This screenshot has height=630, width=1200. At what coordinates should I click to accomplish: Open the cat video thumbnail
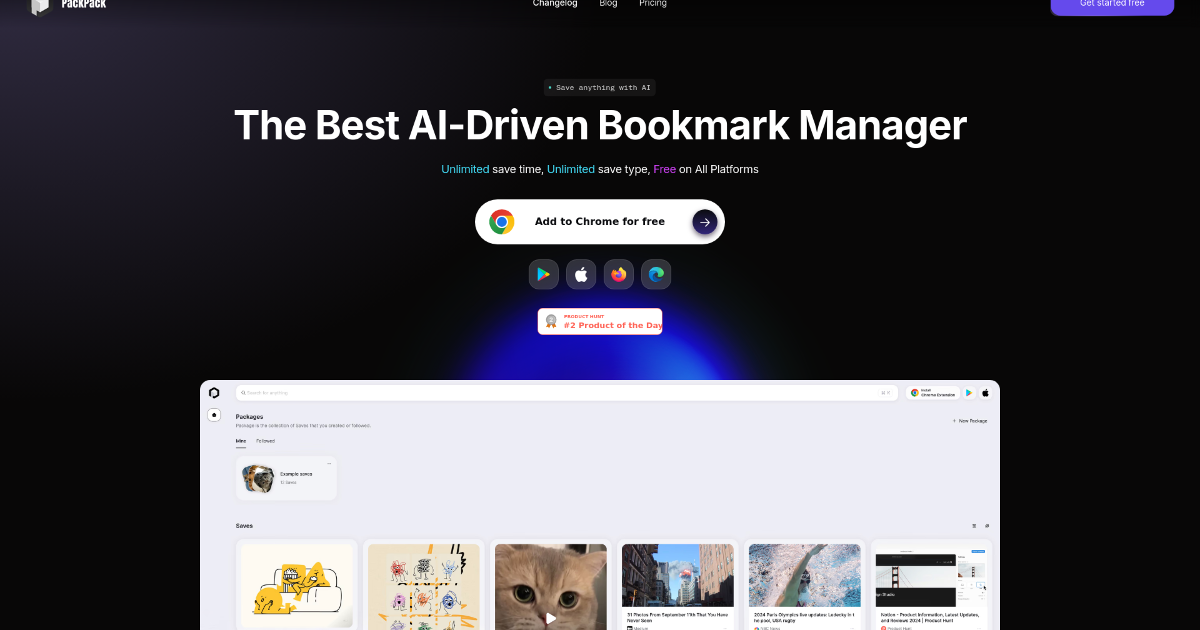[x=551, y=588]
